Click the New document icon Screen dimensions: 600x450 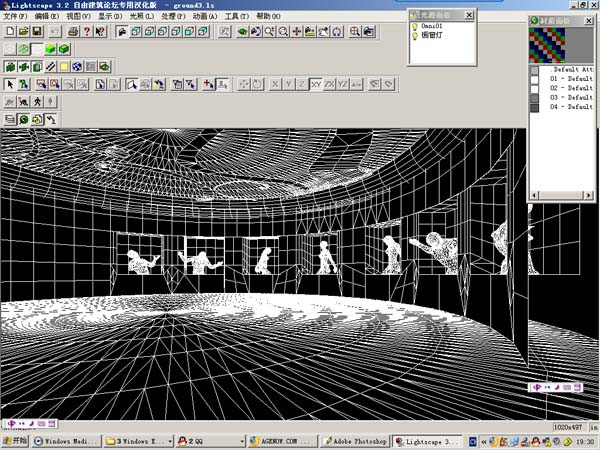click(10, 31)
